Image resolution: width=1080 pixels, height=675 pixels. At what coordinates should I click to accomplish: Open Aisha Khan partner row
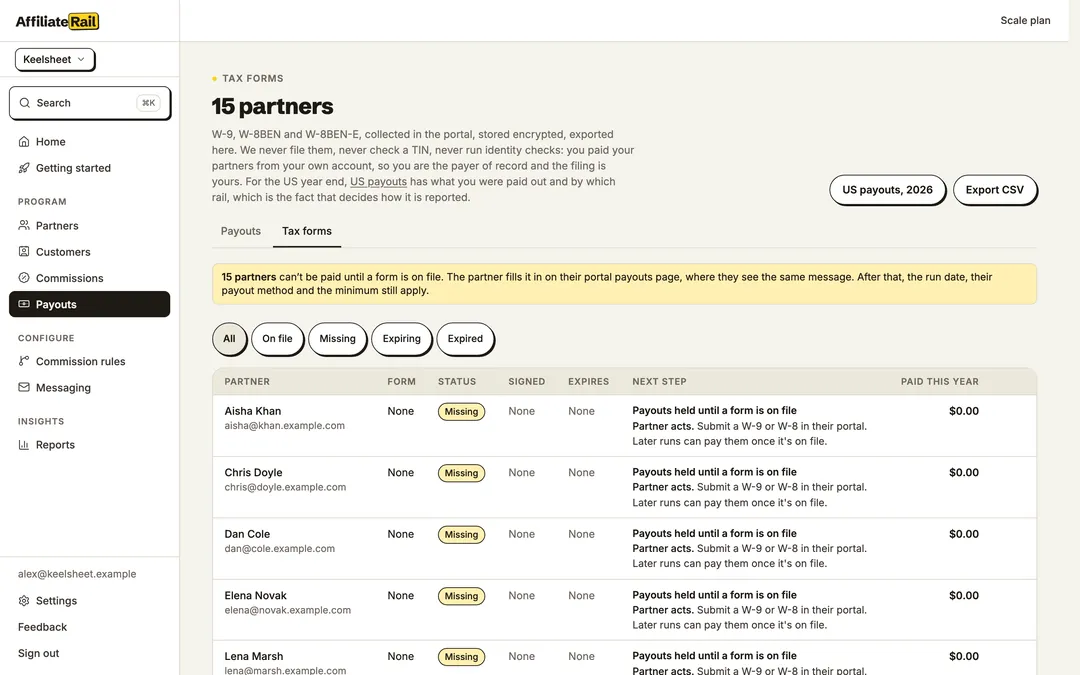[624, 426]
